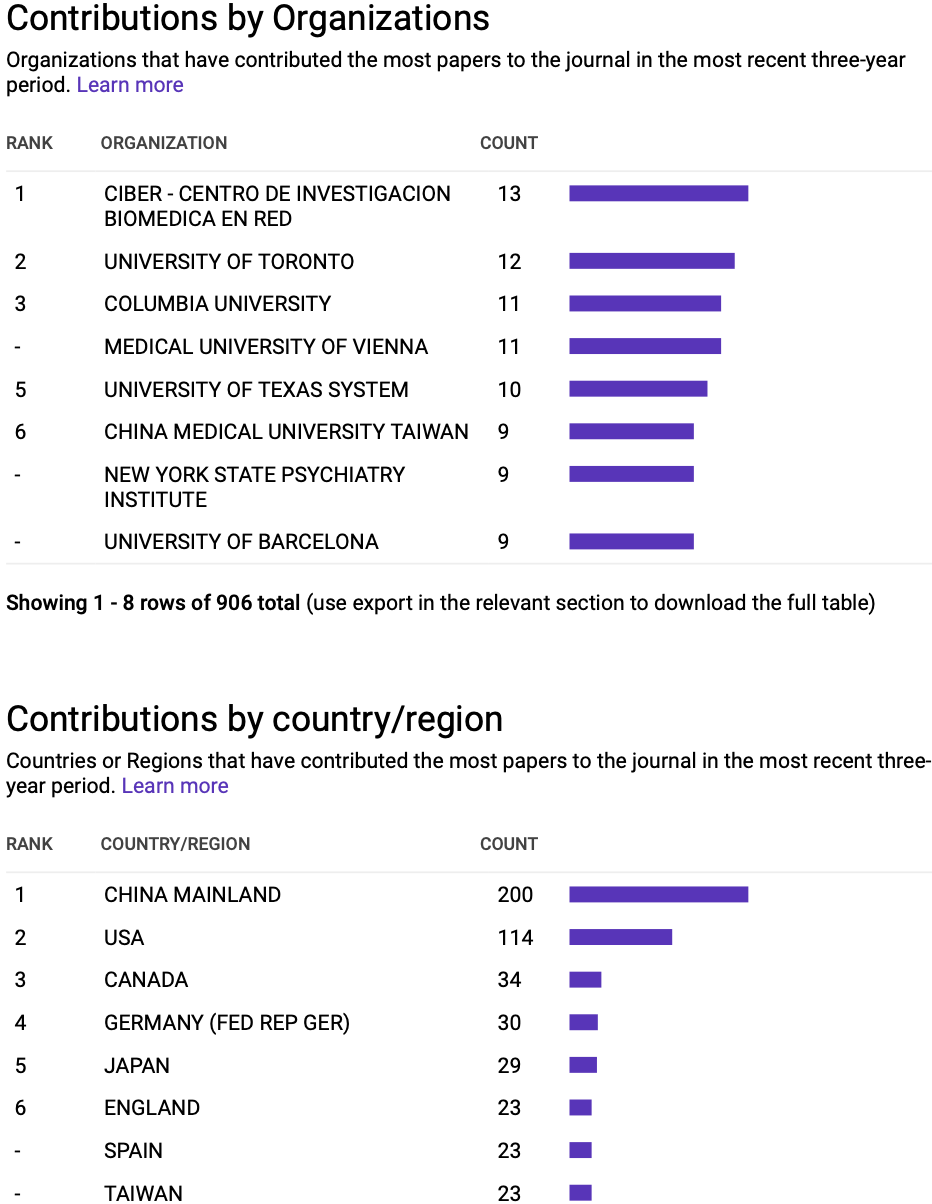Image resolution: width=932 pixels, height=1204 pixels.
Task: Select the CIBER - Centro de Investigacion Biomedica row
Action: pyautogui.click(x=468, y=206)
